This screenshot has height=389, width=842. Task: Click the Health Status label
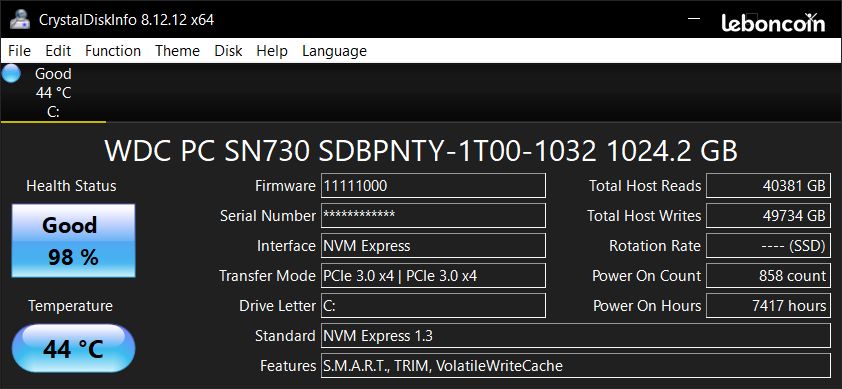71,186
